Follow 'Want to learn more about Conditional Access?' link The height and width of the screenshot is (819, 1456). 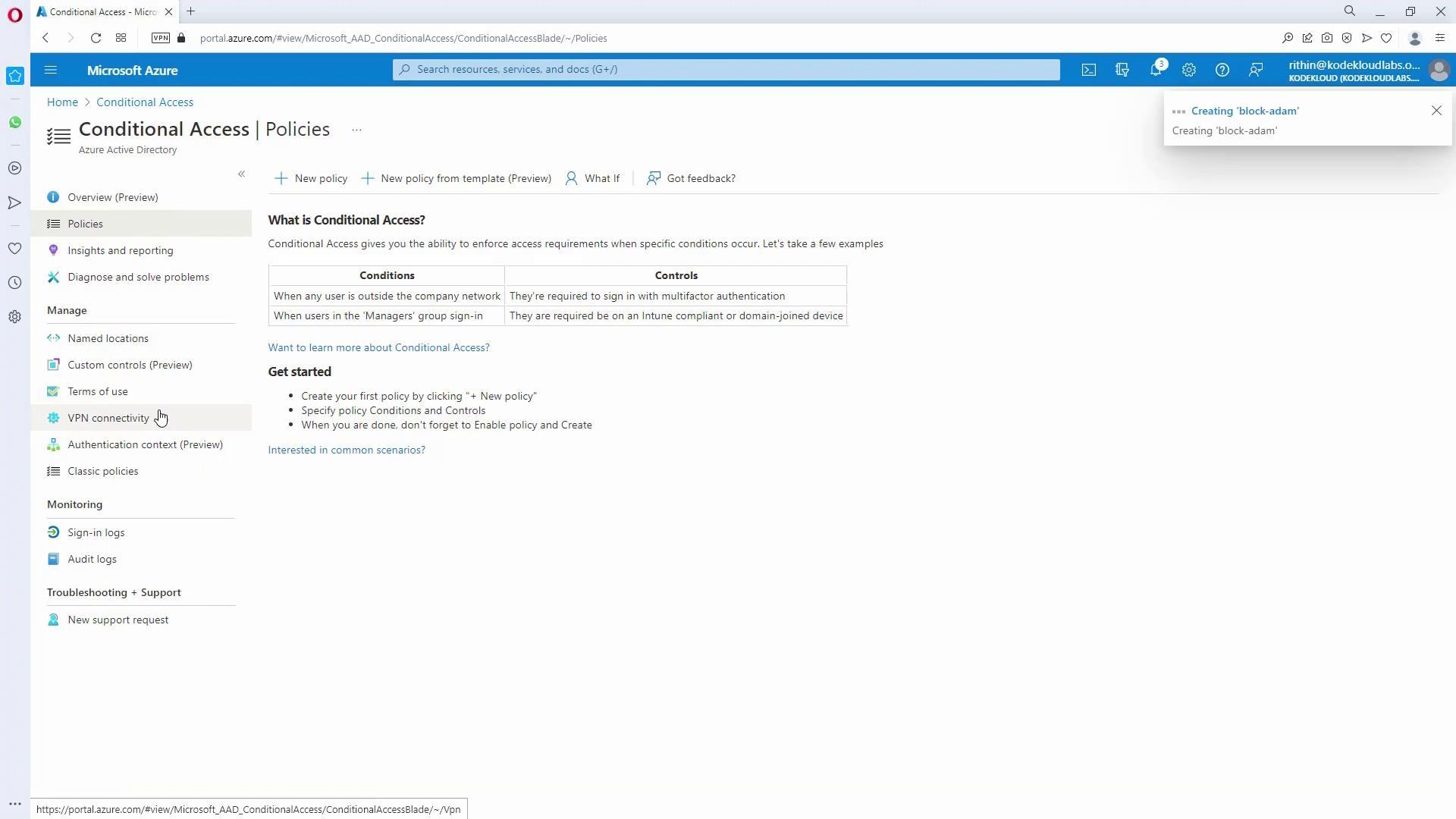click(x=378, y=347)
